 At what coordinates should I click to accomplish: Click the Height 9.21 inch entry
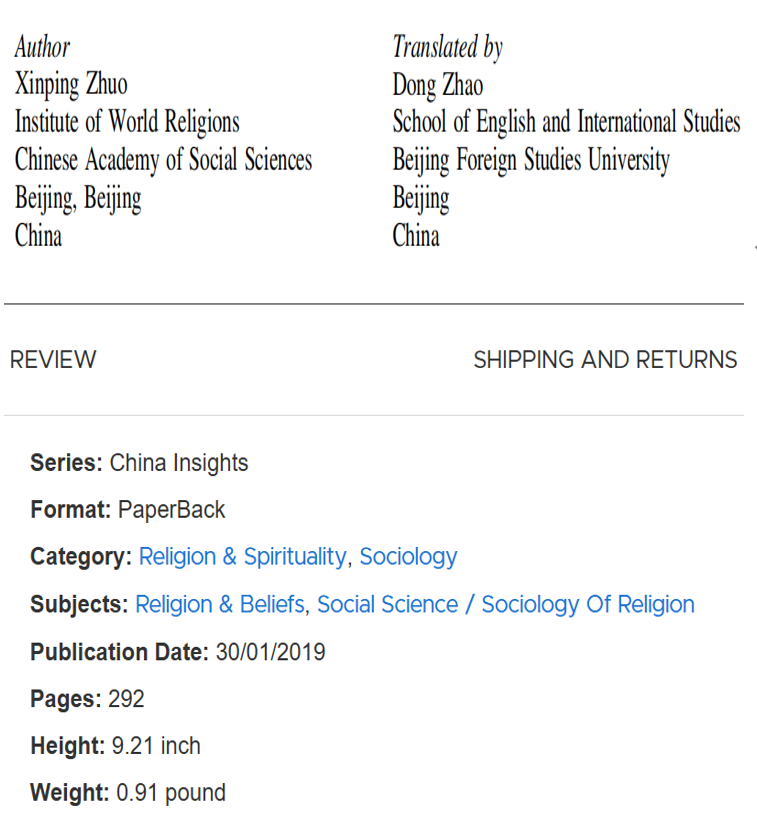click(155, 746)
